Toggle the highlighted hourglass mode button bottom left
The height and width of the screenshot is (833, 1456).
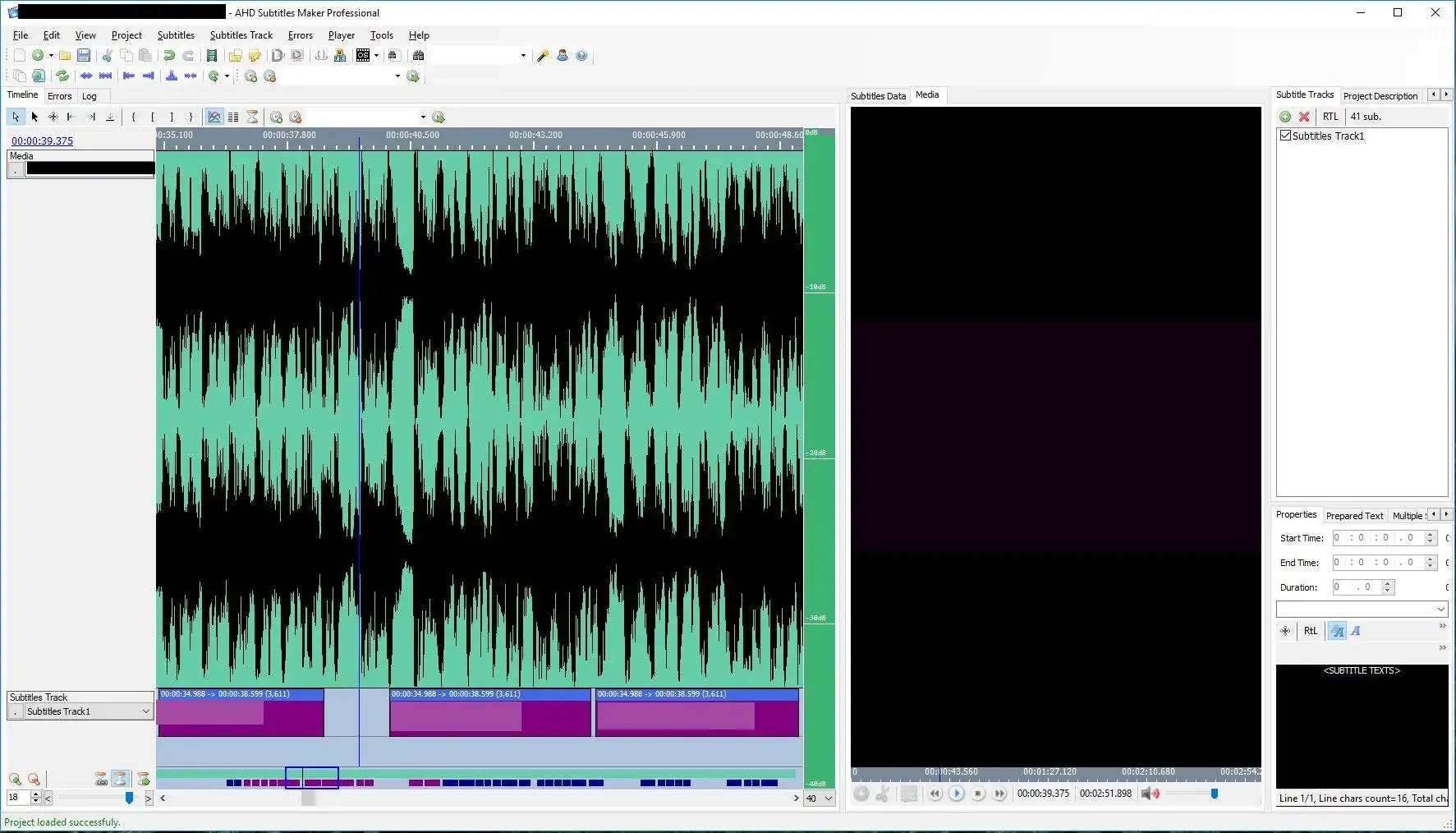click(120, 778)
